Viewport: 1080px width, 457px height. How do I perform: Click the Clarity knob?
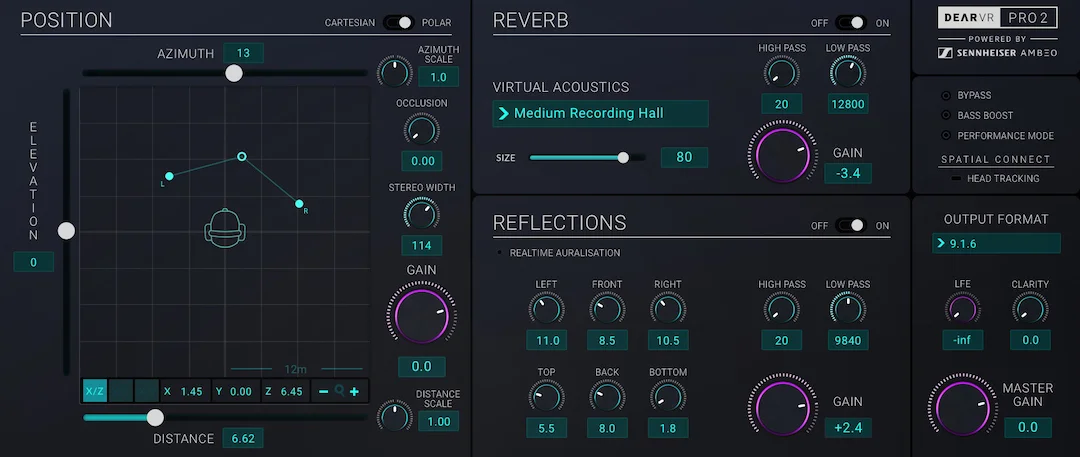pyautogui.click(x=1030, y=308)
